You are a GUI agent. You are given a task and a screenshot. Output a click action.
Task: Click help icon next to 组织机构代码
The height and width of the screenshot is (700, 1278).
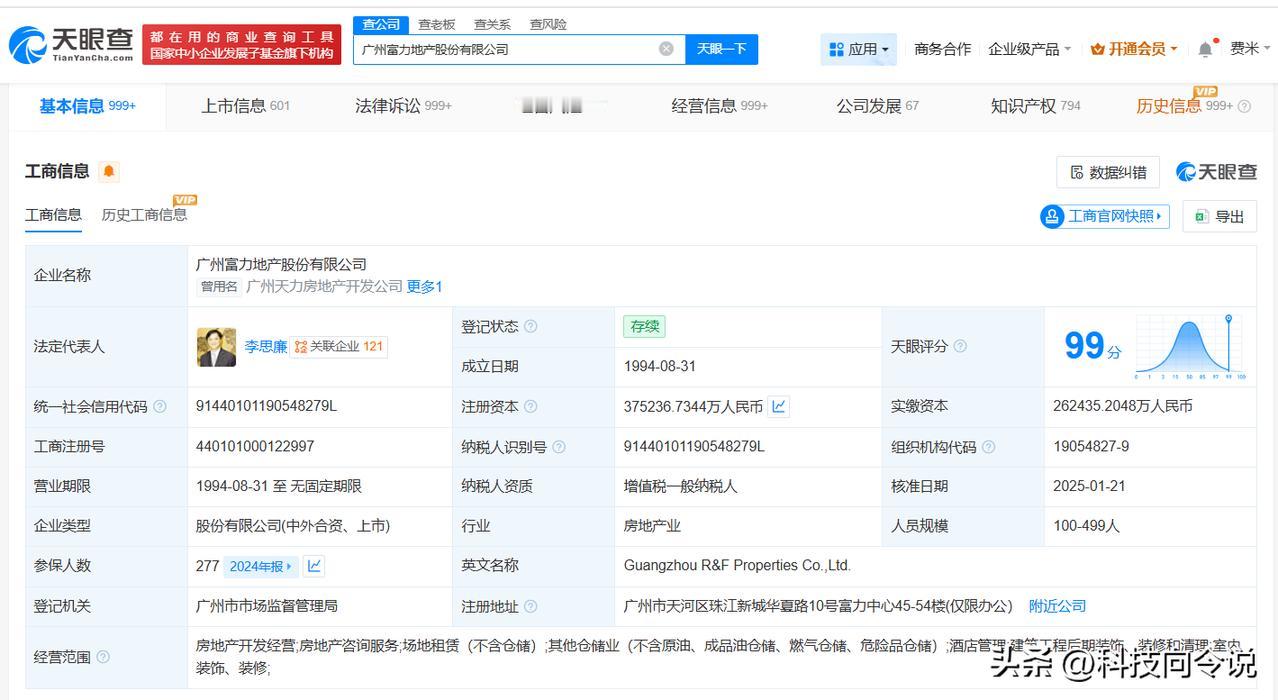coord(988,447)
